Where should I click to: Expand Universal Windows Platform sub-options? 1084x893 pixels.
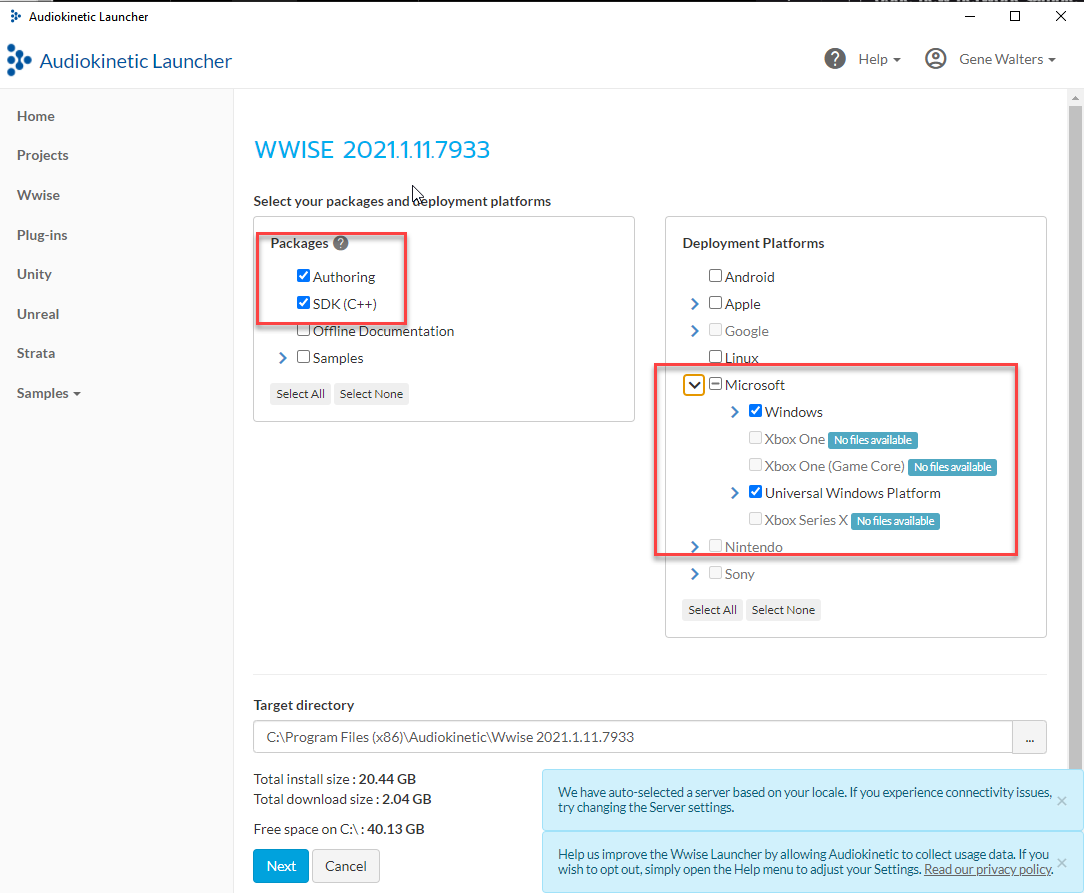point(735,493)
